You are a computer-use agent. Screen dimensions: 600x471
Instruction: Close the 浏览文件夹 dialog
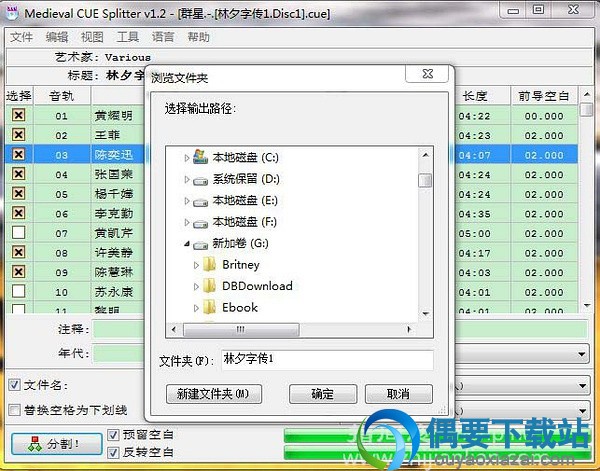tap(427, 74)
